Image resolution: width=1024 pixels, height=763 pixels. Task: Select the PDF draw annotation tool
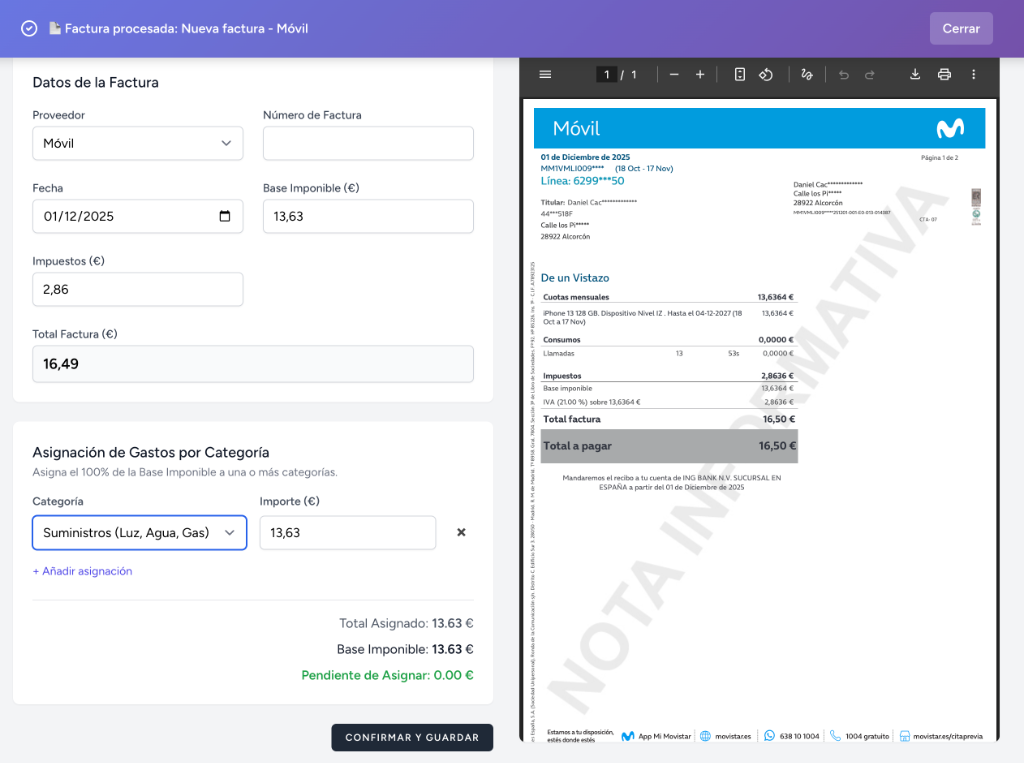point(807,74)
